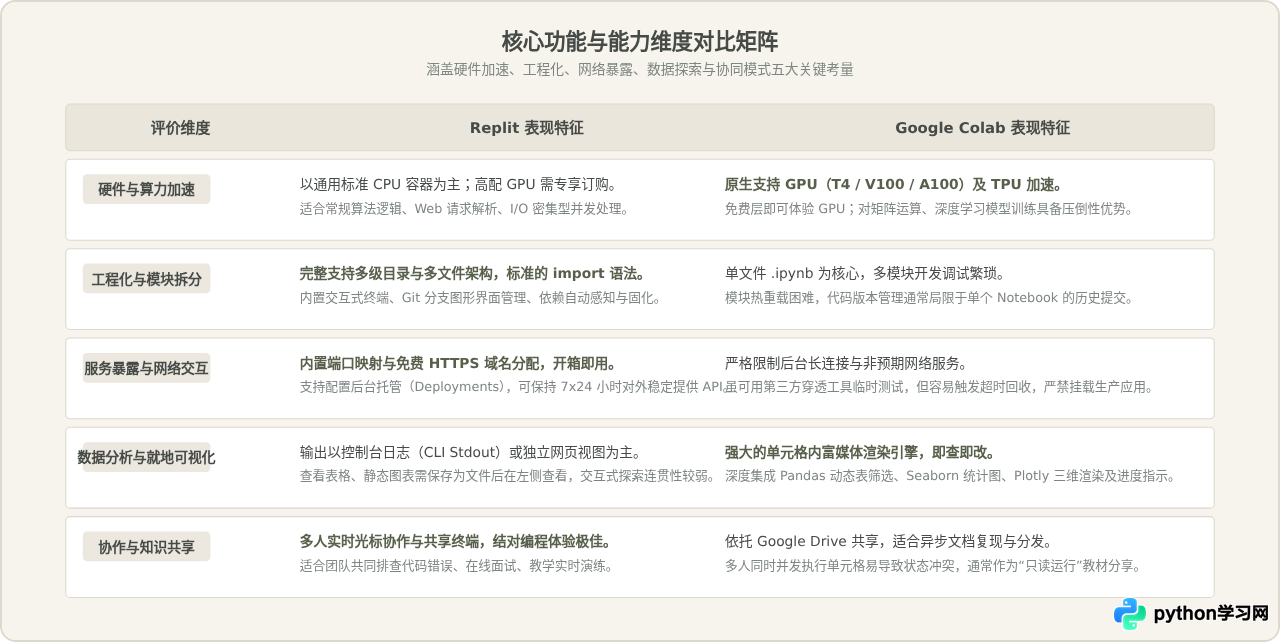This screenshot has width=1280, height=642.
Task: Click text 免费层即可体验 GPU
Action: 785,209
